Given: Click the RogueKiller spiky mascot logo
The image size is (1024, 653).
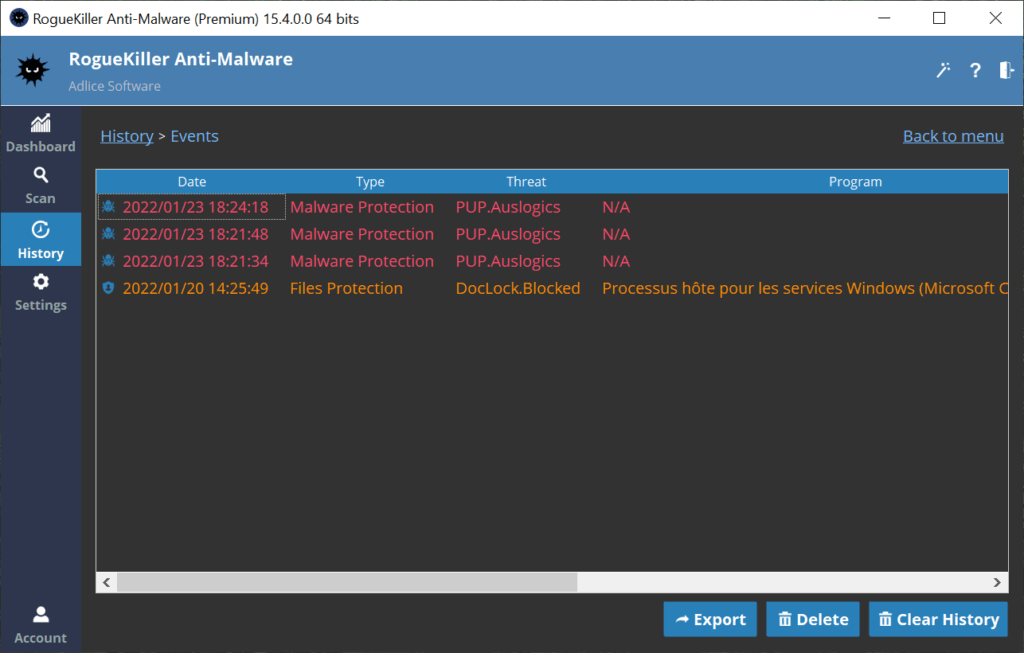Looking at the screenshot, I should tap(33, 70).
